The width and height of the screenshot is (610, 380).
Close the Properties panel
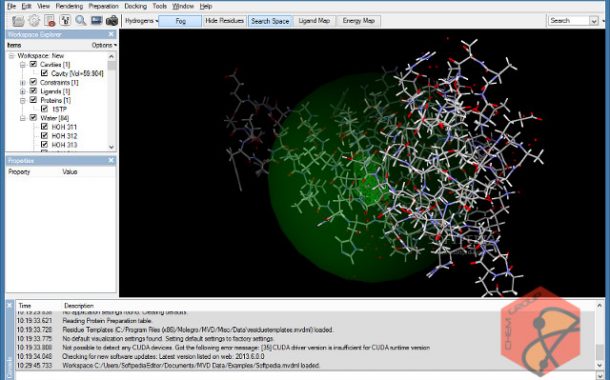click(x=111, y=160)
